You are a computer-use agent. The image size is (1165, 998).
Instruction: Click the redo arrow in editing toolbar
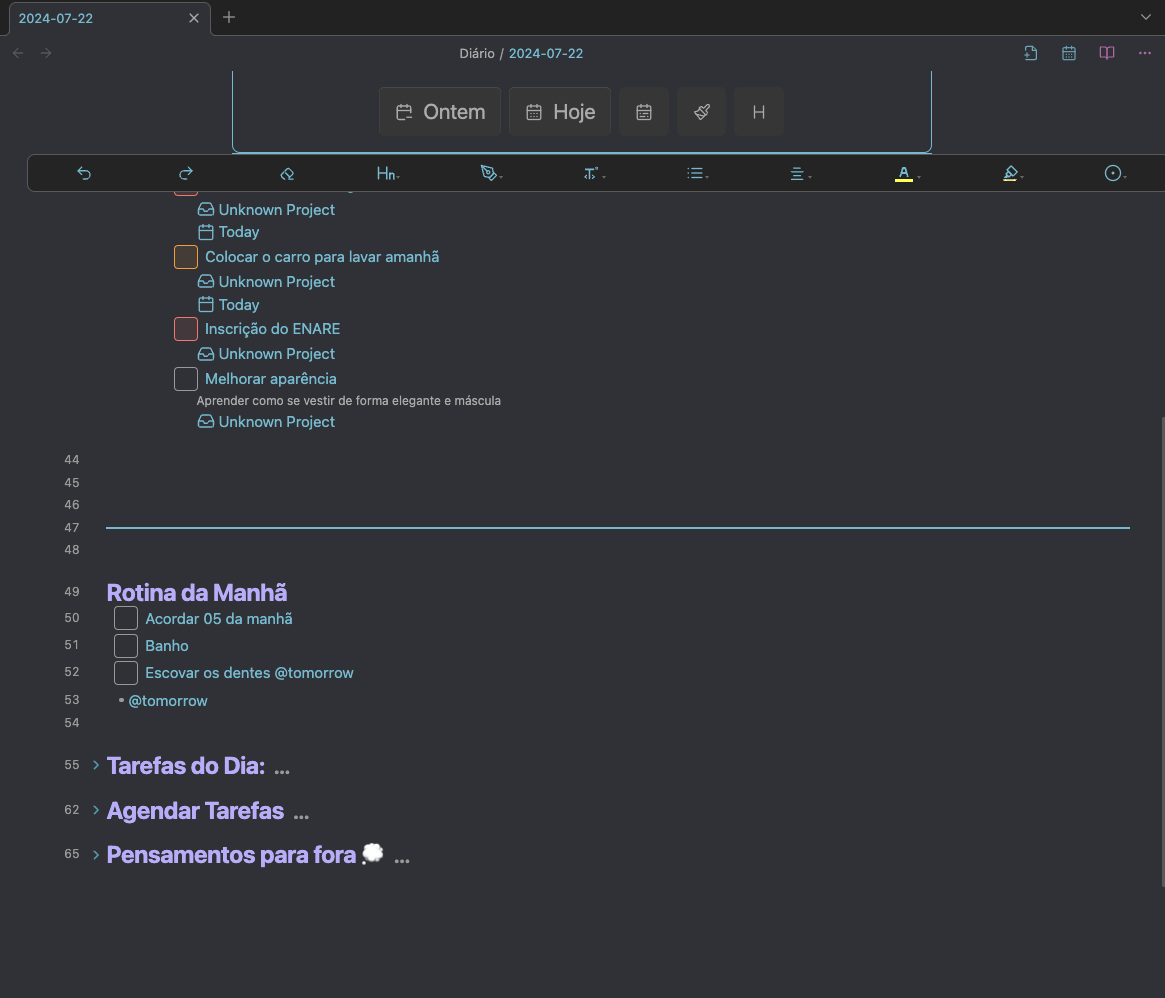(x=186, y=173)
